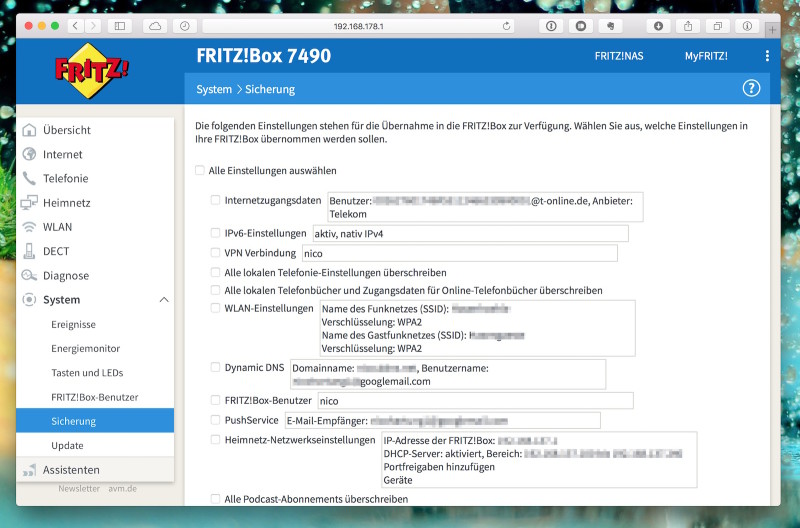Select the Sicherung menu item
This screenshot has width=800, height=528.
(95, 421)
